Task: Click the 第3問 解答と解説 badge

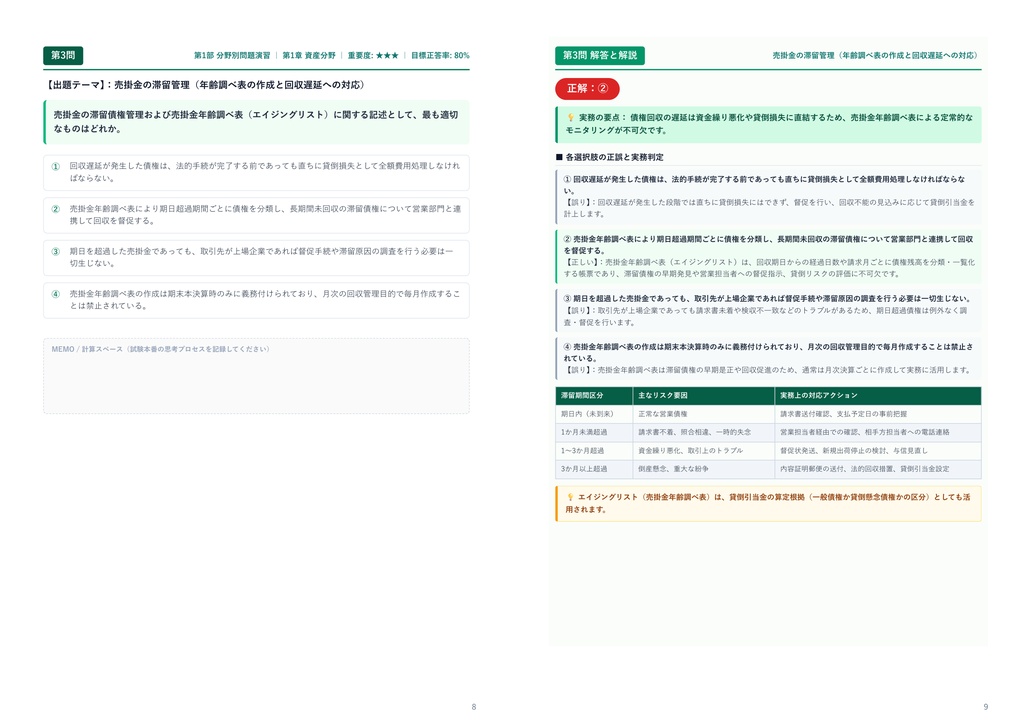Action: pos(600,55)
